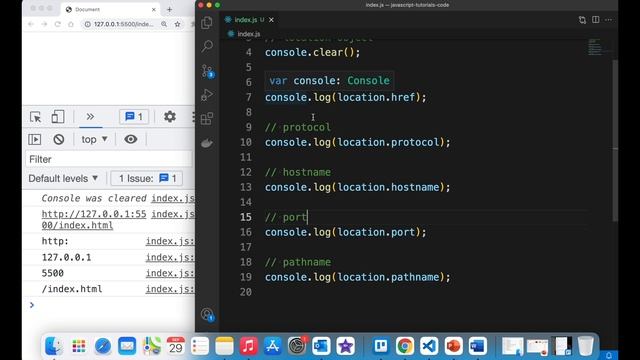Open the top JavaScript context dropdown

94,140
